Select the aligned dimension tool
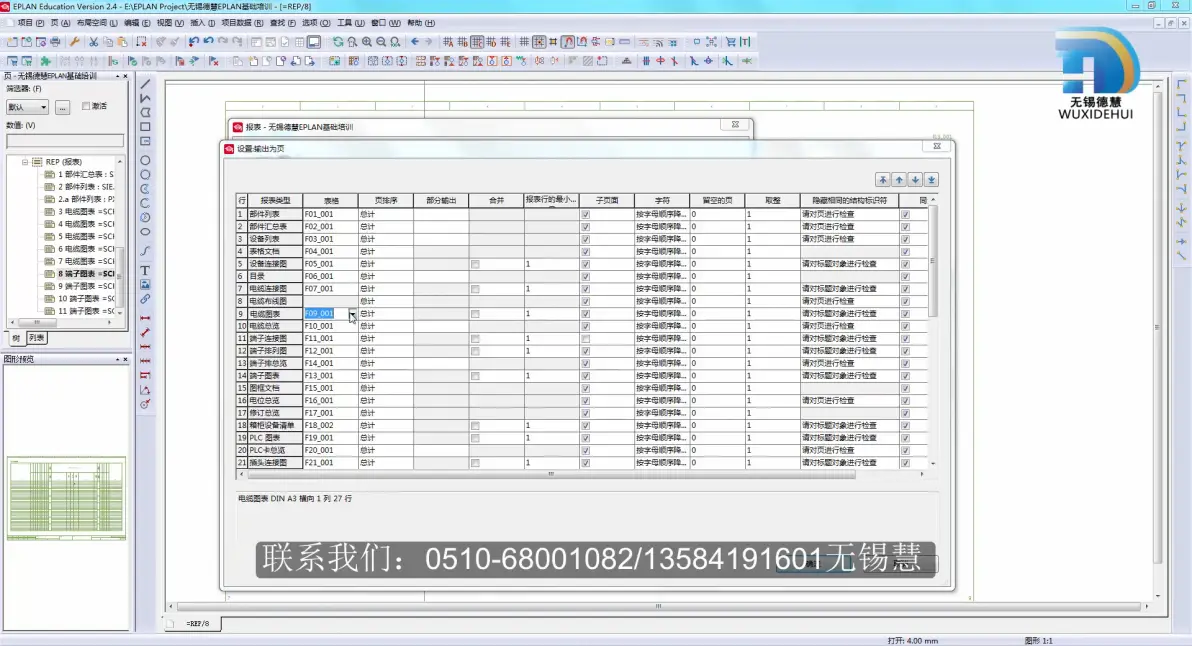This screenshot has width=1192, height=646. 145,332
